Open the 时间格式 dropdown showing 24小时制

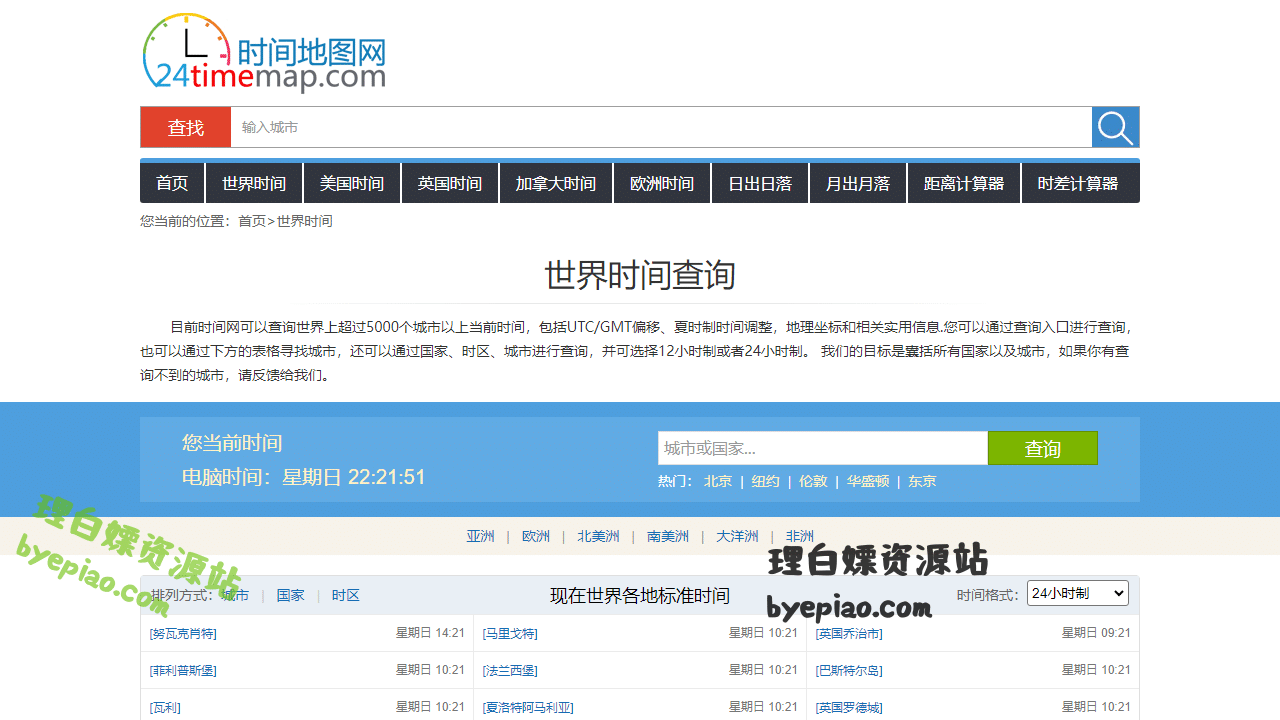[x=1077, y=592]
